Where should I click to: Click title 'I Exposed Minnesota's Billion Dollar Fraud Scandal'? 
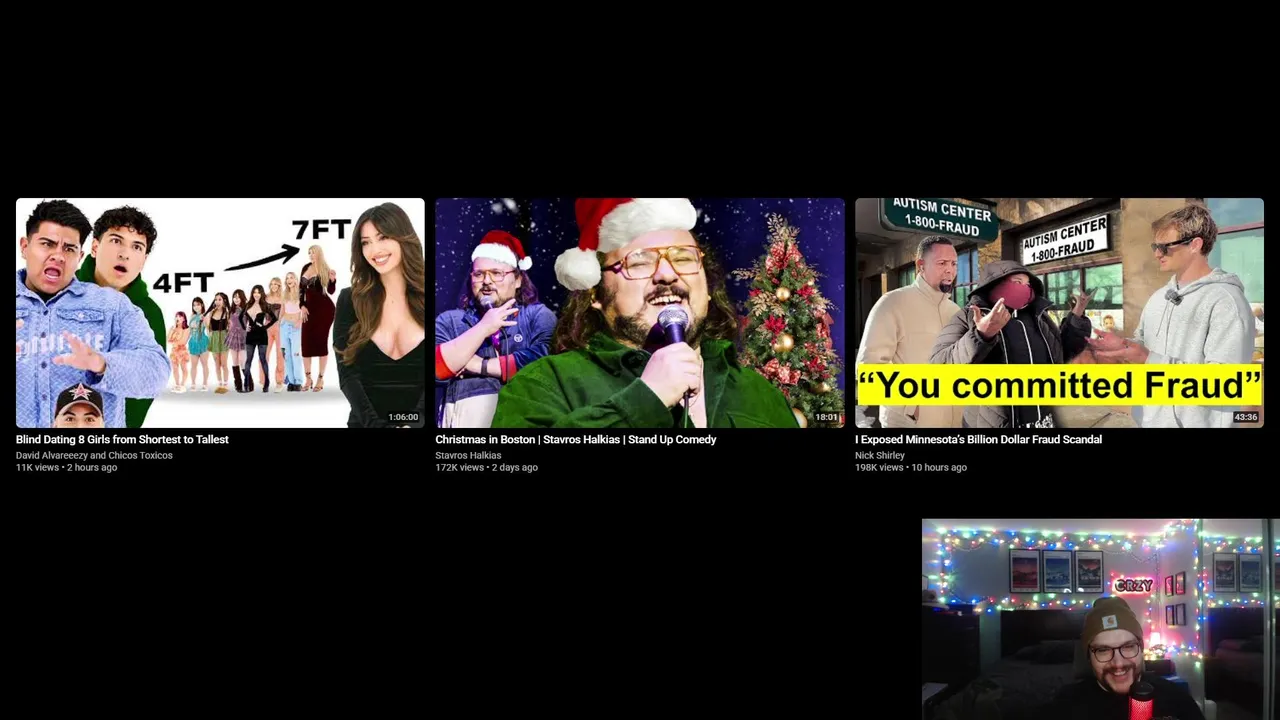978,439
